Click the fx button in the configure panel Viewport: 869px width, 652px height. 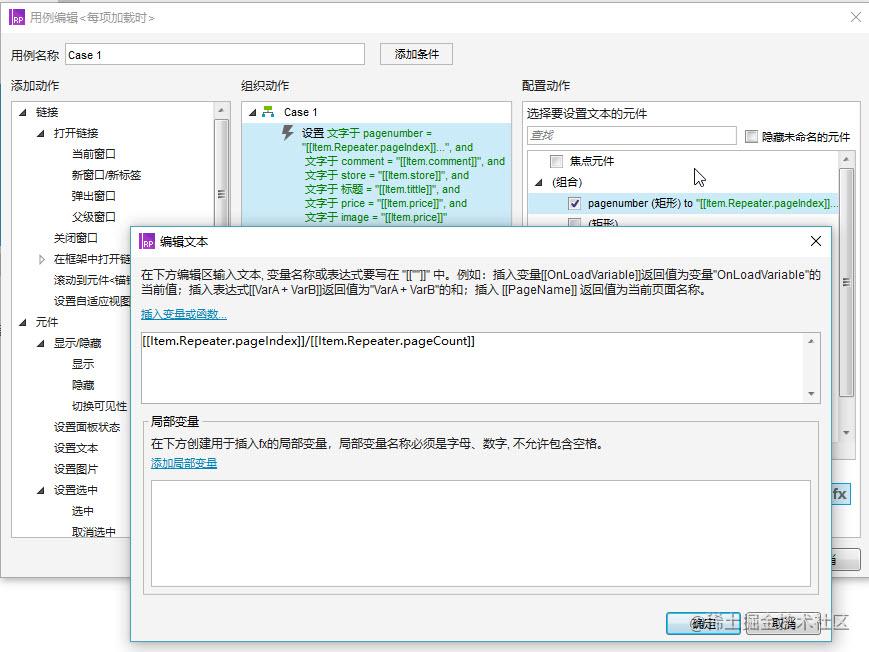840,493
